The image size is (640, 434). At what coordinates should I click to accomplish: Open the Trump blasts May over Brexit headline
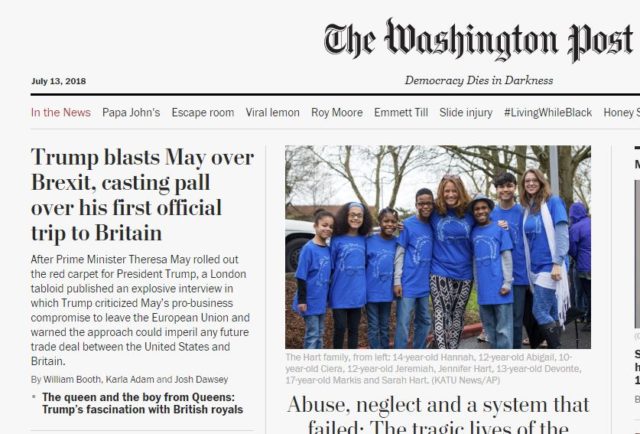pos(142,195)
